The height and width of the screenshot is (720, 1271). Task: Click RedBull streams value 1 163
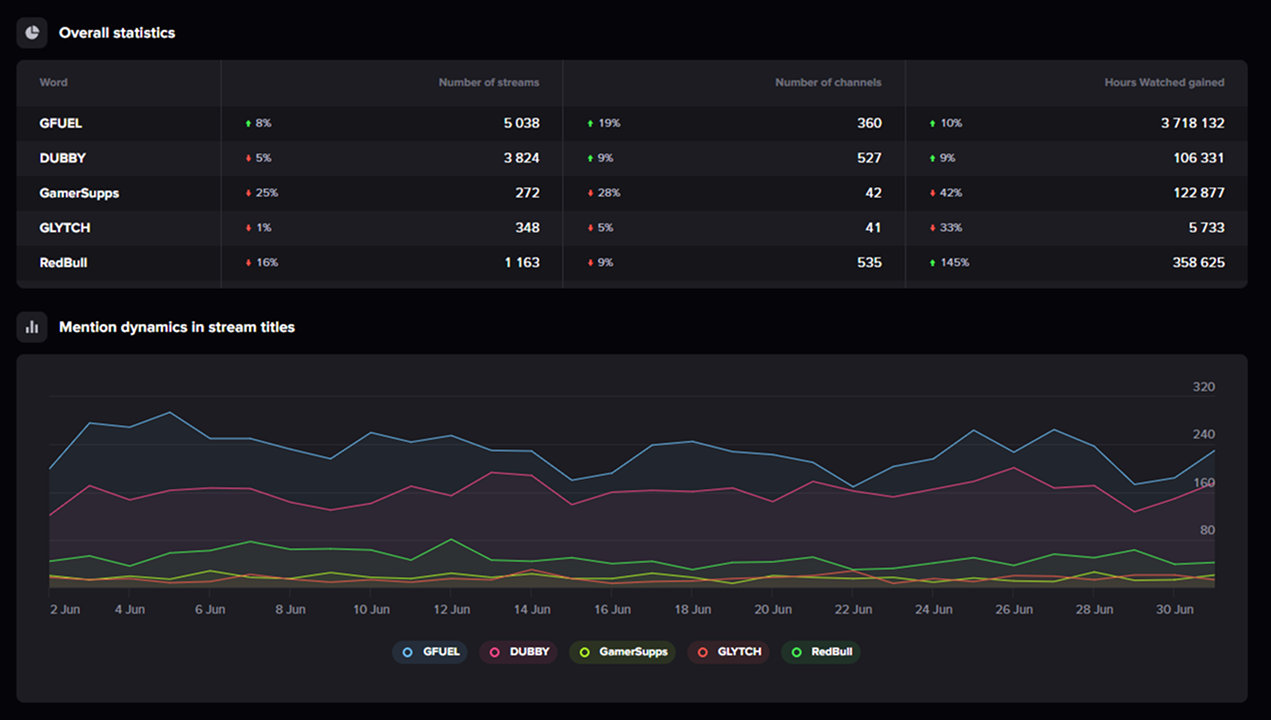coord(522,263)
